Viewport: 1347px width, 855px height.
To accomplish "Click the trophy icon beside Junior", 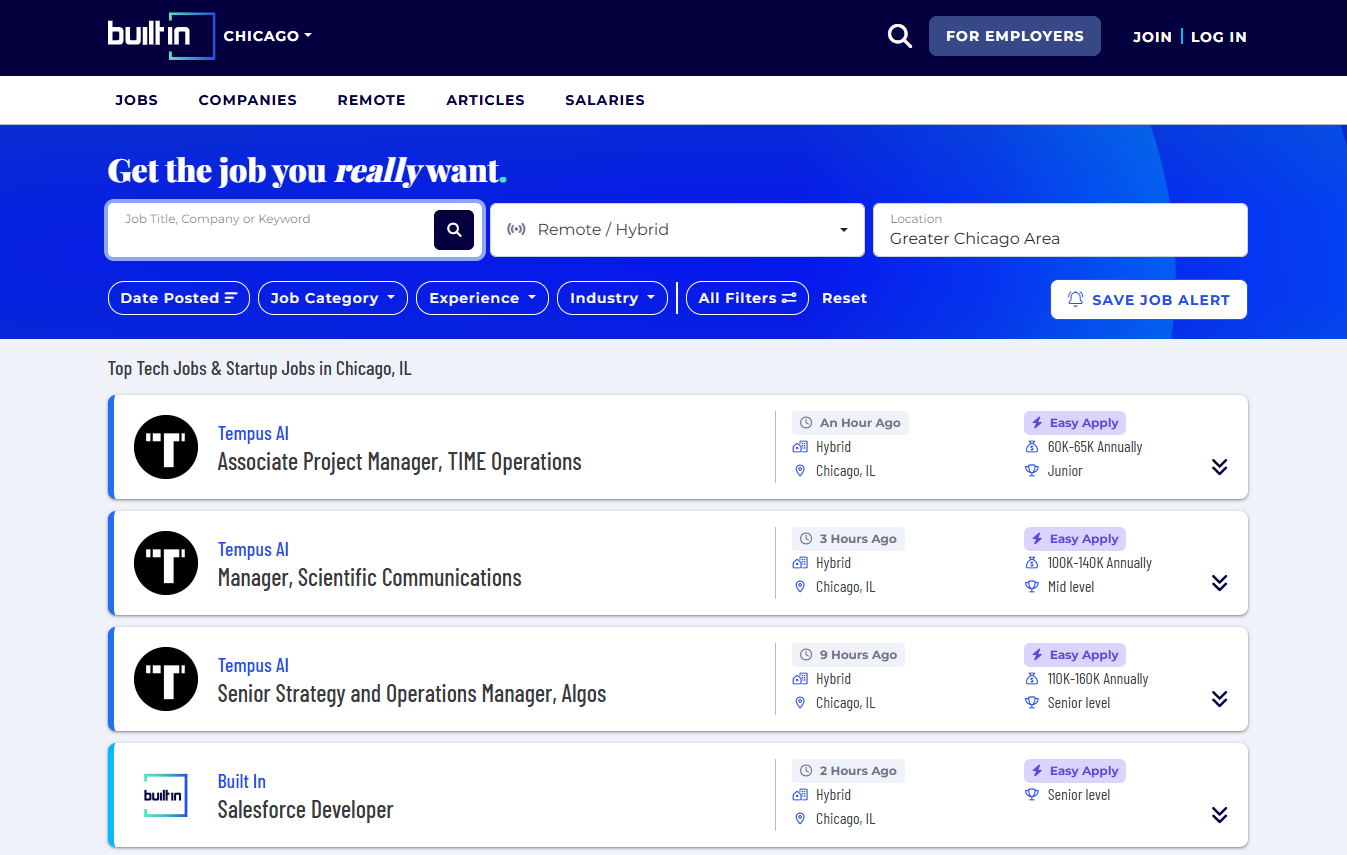I will (1032, 471).
